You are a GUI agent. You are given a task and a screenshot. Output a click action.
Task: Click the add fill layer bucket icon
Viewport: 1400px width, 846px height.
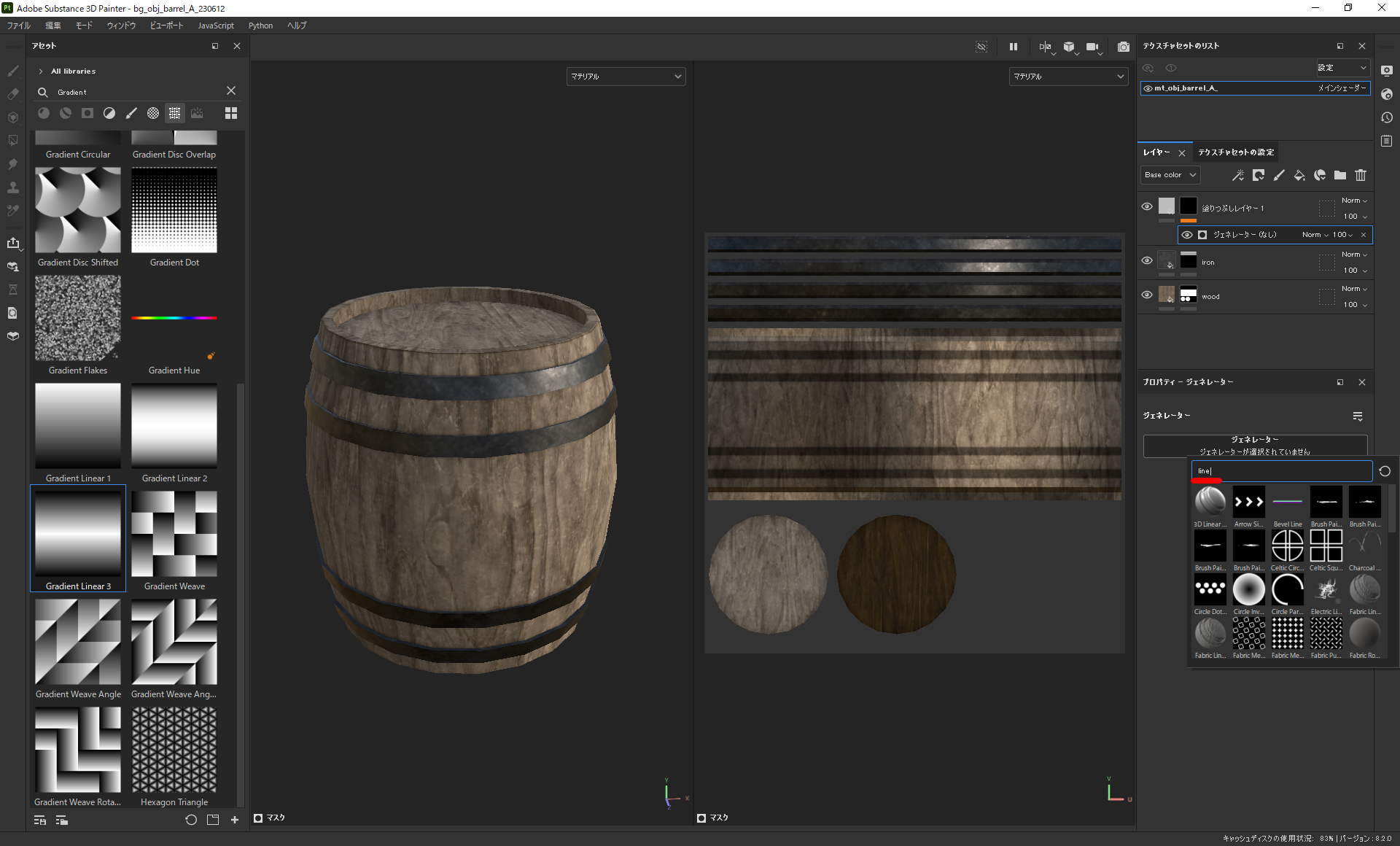1299,175
